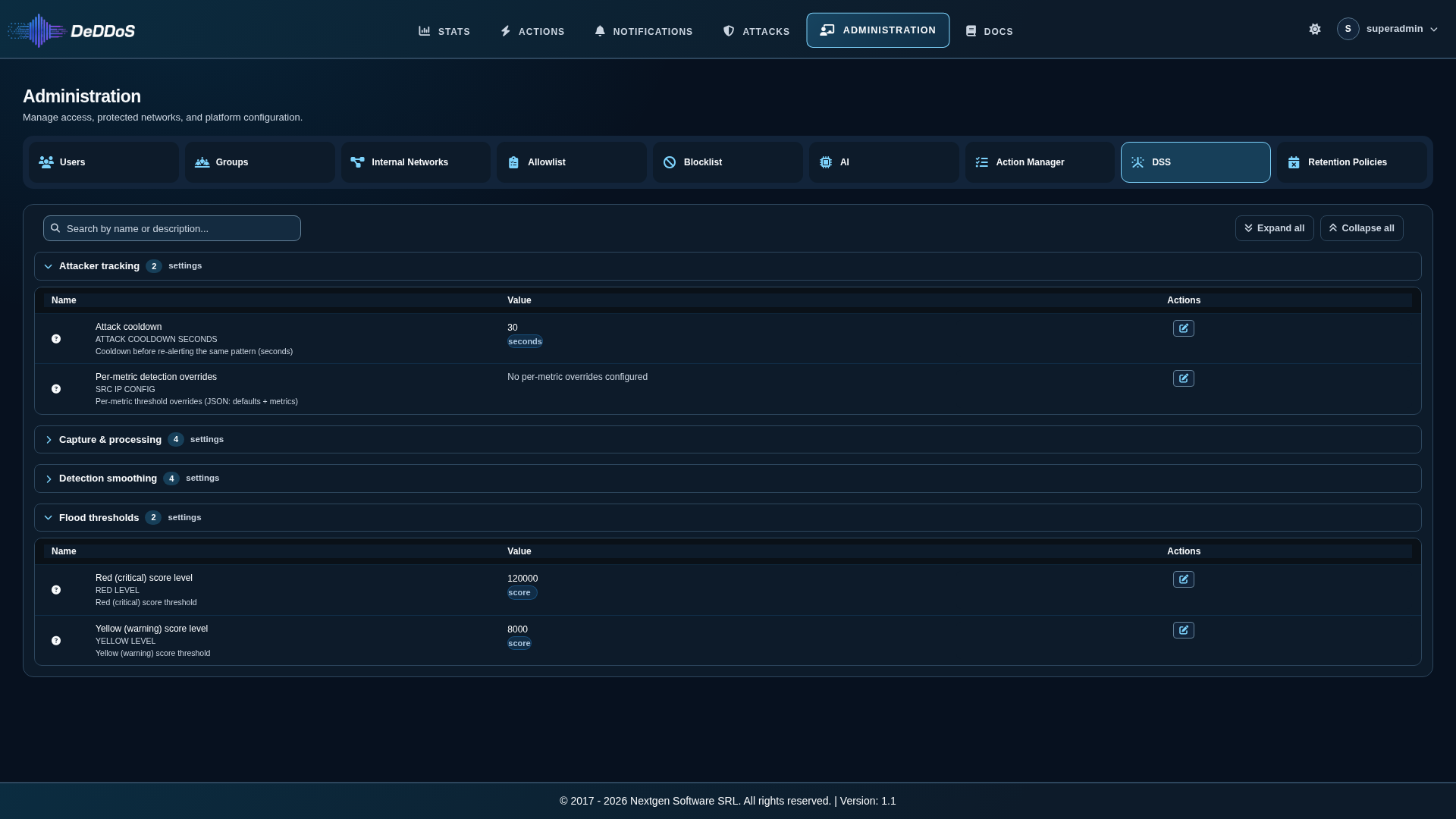Click the 'No per-metric overrides configured' text
Viewport: 1456px width, 819px height.
coord(577,377)
